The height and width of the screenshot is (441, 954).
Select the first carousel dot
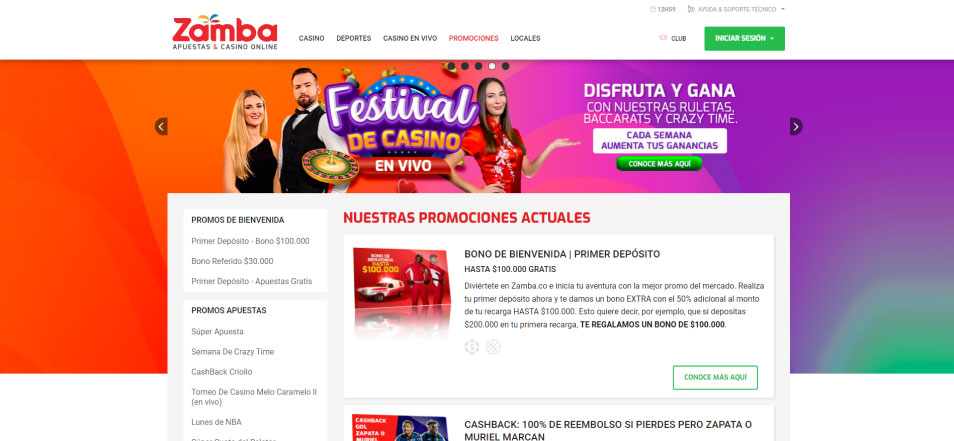pos(451,66)
